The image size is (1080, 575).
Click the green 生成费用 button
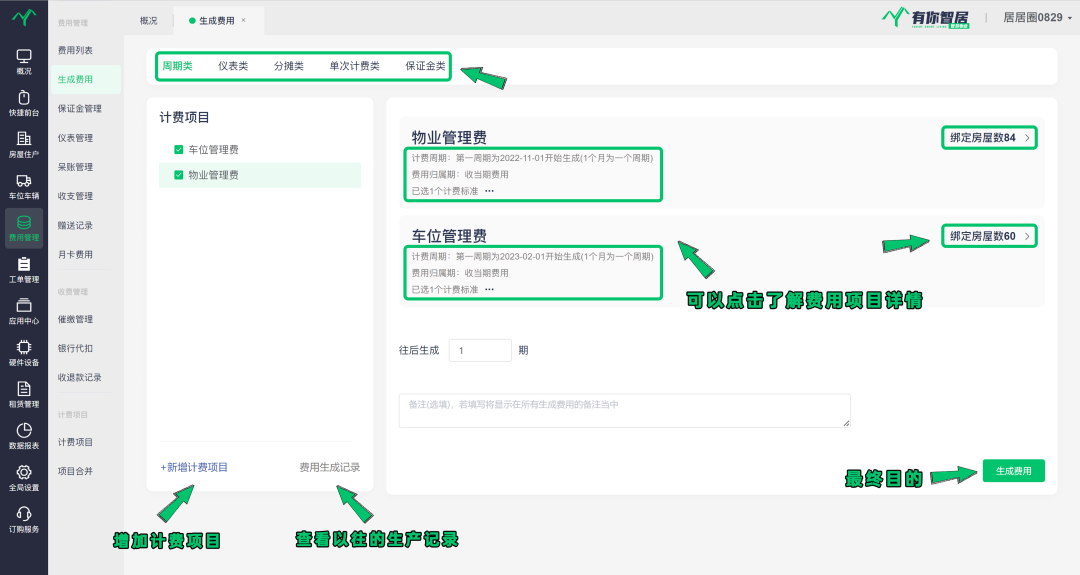(x=1013, y=471)
